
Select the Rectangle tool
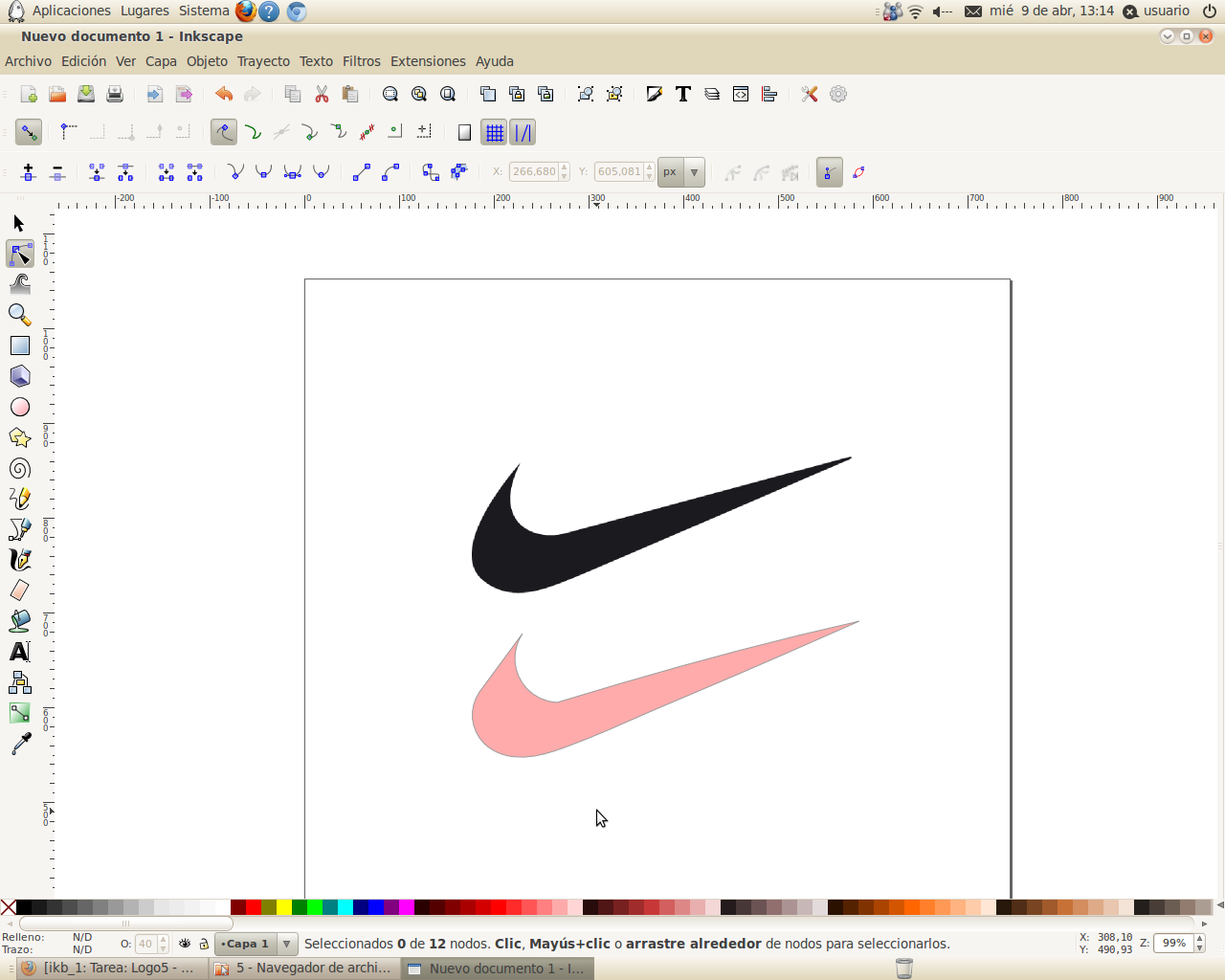19,345
